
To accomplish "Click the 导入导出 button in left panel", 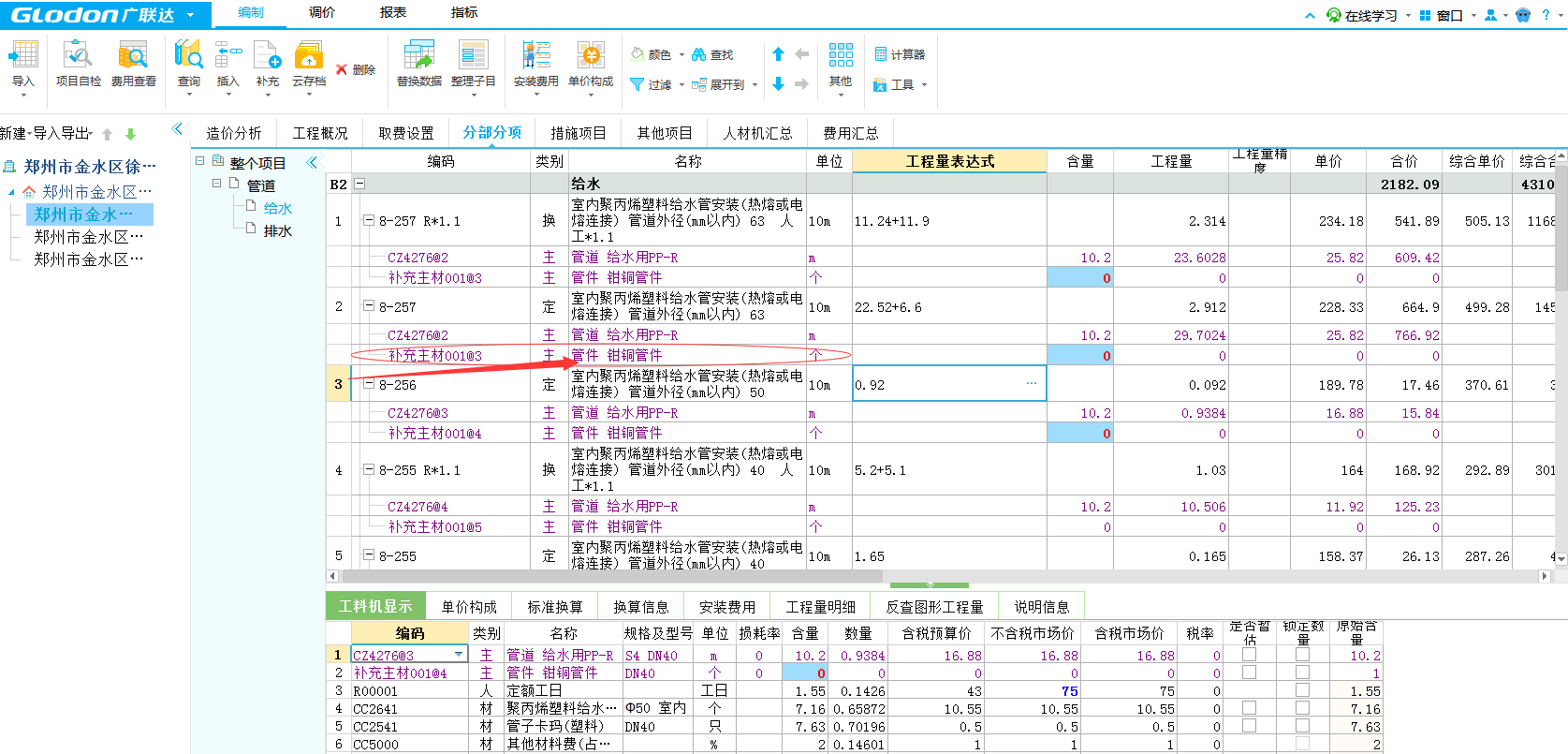I will pyautogui.click(x=62, y=133).
